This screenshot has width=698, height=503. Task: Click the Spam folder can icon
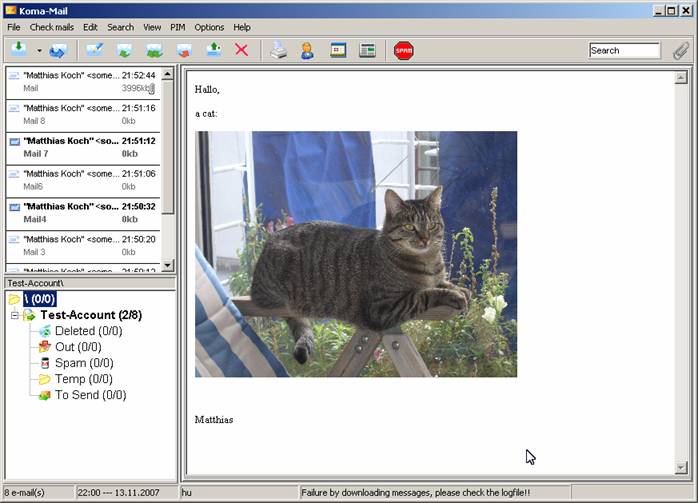pos(45,363)
